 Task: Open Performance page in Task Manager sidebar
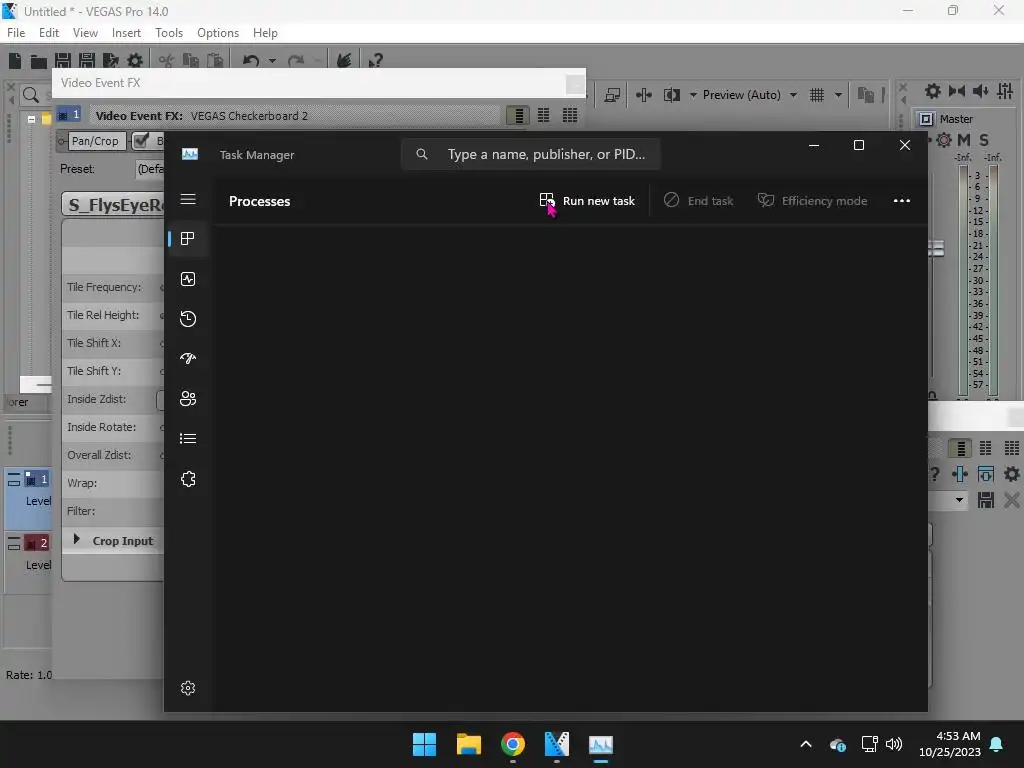pos(188,280)
